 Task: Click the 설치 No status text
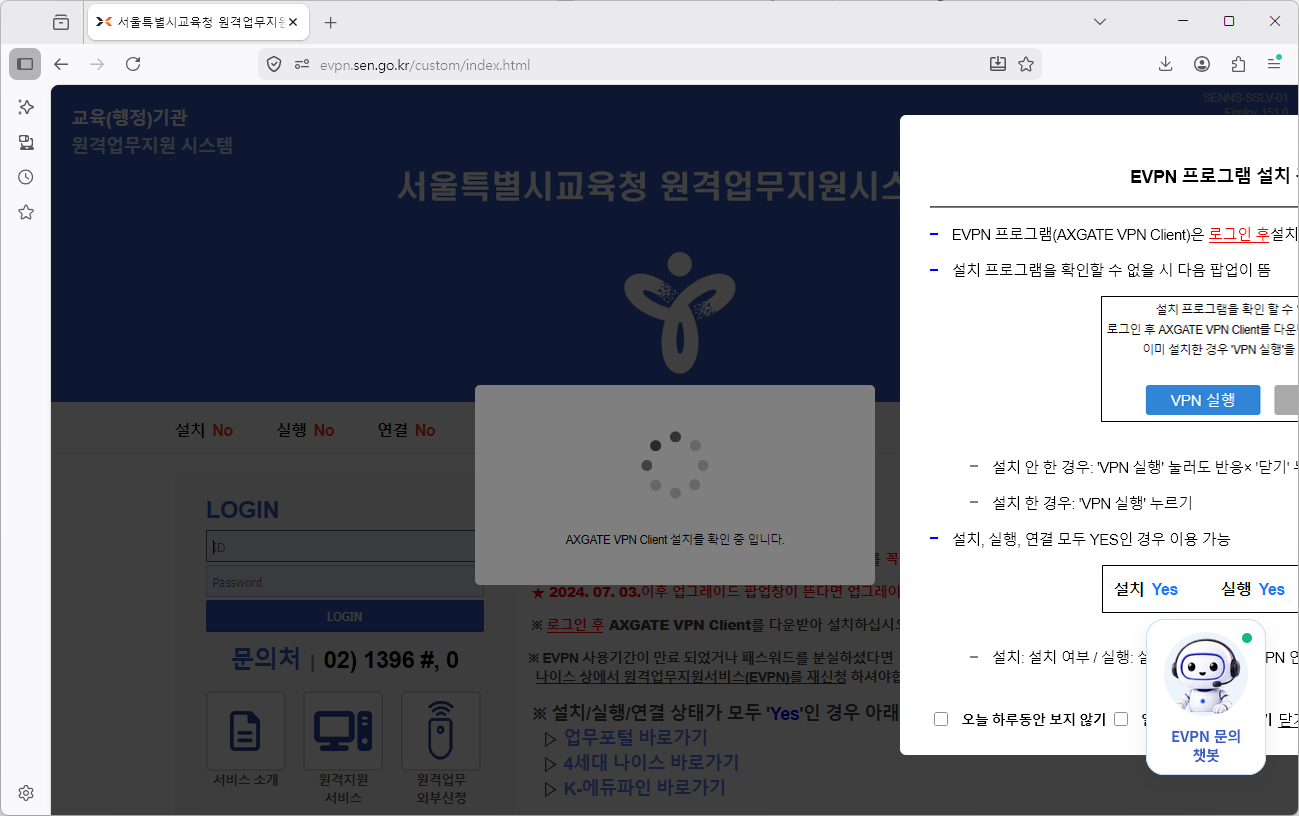coord(204,430)
